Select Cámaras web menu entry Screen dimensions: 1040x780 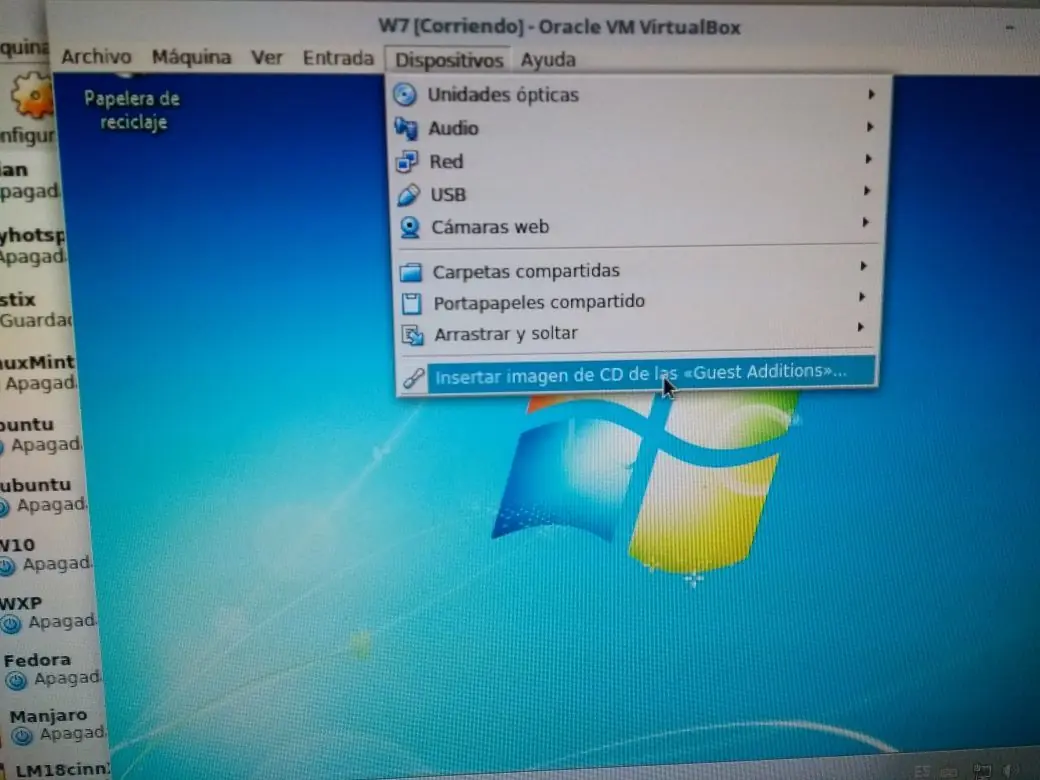(635, 226)
